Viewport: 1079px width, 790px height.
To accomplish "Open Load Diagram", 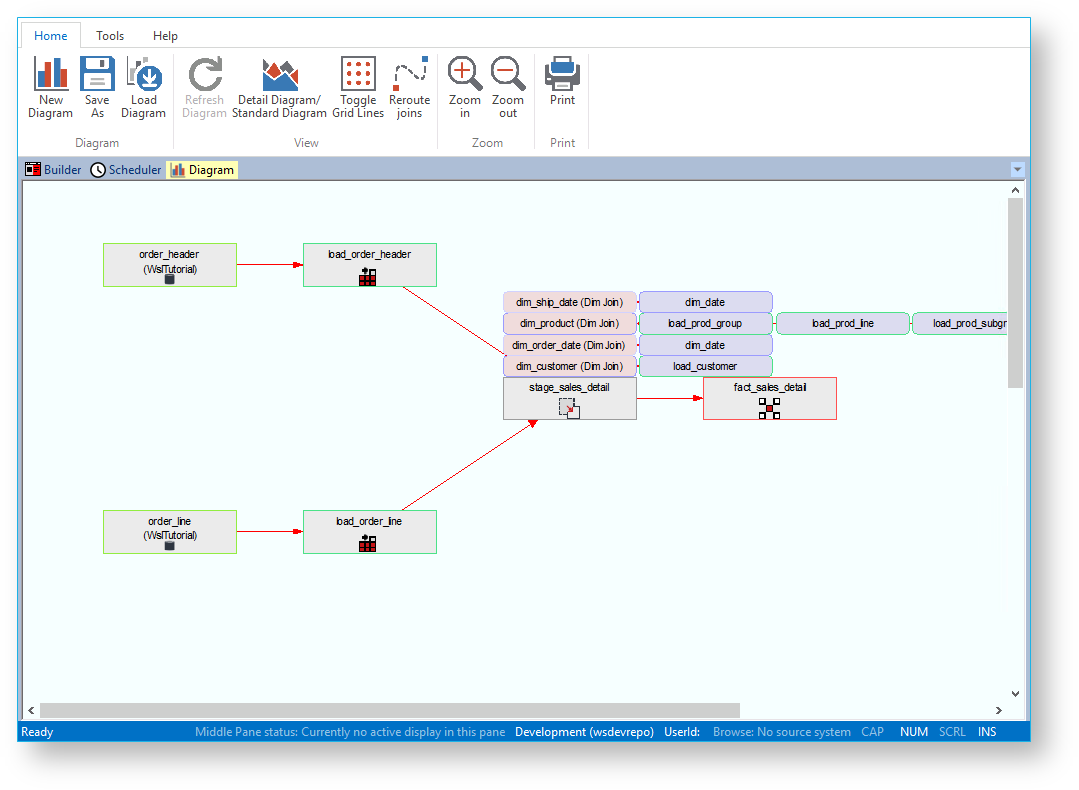I will tap(143, 87).
